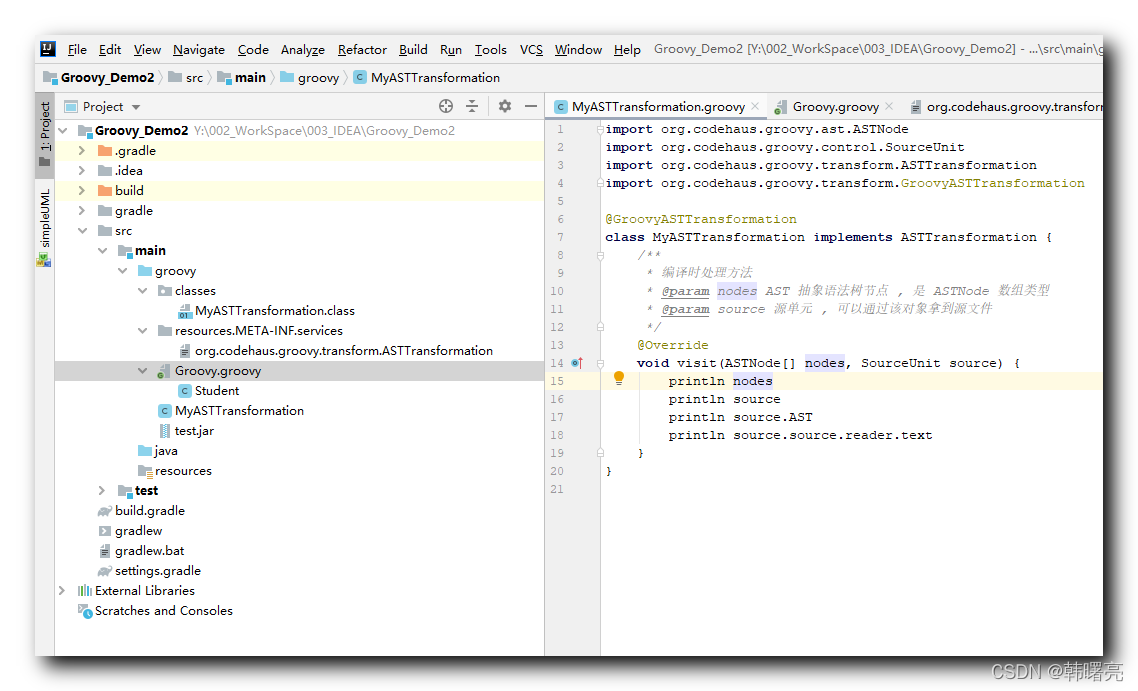Open the Build menu

413,49
